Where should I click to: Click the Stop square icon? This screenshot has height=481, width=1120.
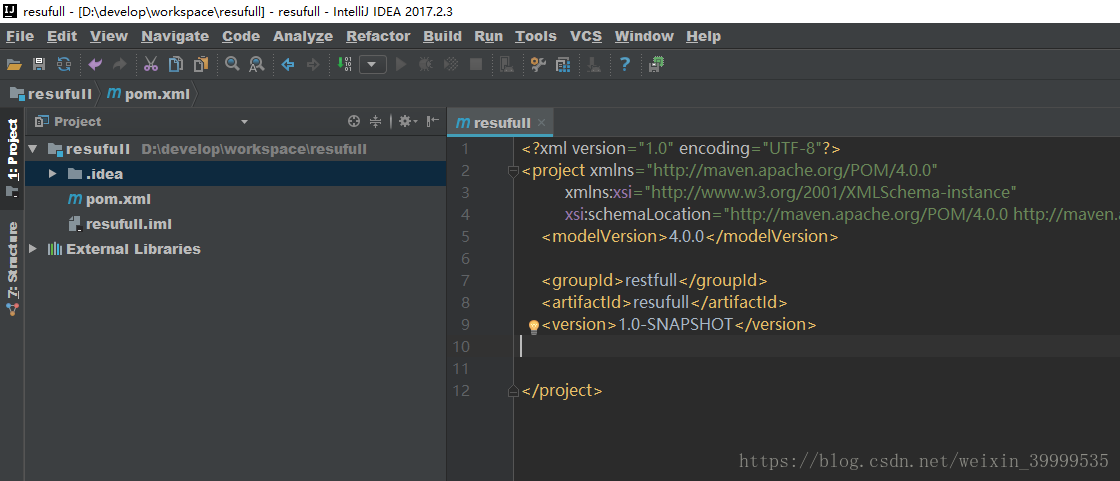pos(476,65)
